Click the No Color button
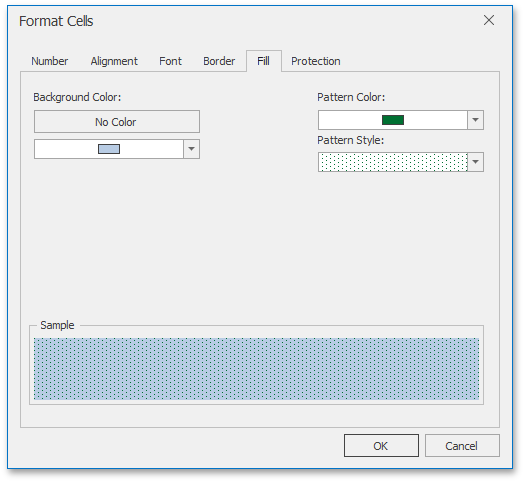Screen dimensions: 526x484 click(117, 122)
